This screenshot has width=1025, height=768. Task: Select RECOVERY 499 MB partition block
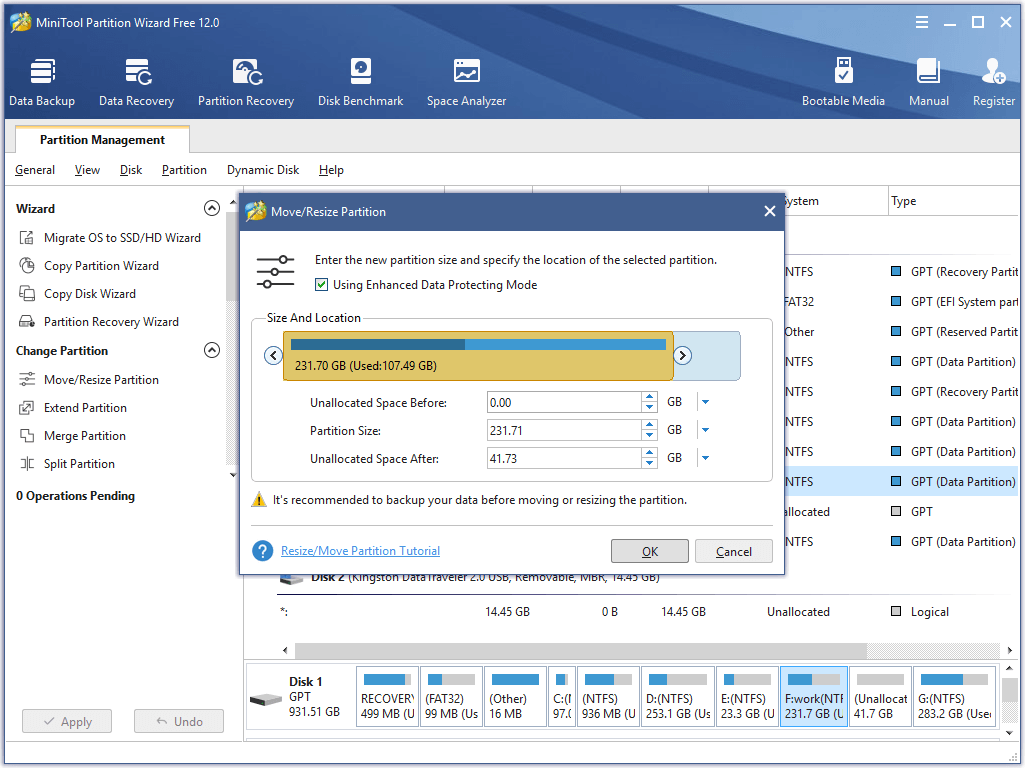click(388, 697)
